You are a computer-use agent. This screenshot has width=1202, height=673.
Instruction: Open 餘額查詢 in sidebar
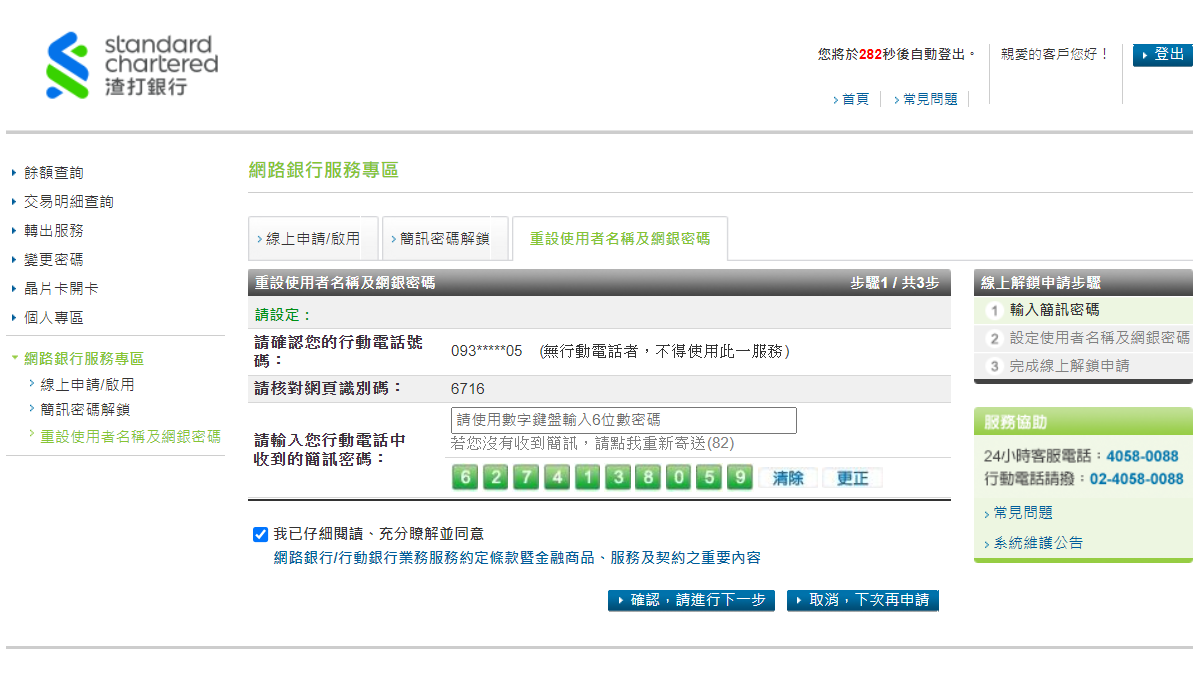54,173
